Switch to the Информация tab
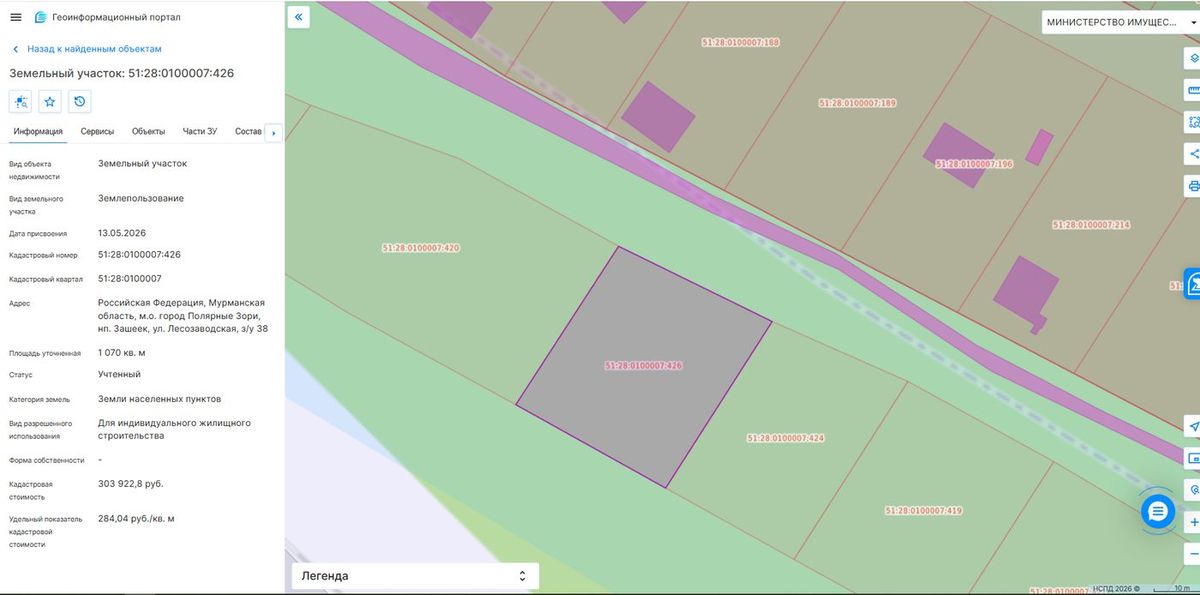Viewport: 1200px width, 595px height. [x=38, y=132]
